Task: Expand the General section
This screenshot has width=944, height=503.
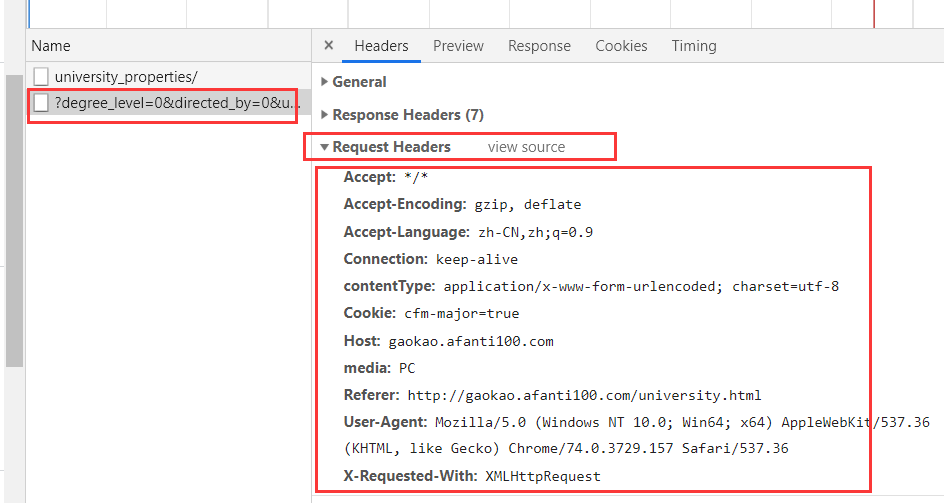Action: (324, 81)
